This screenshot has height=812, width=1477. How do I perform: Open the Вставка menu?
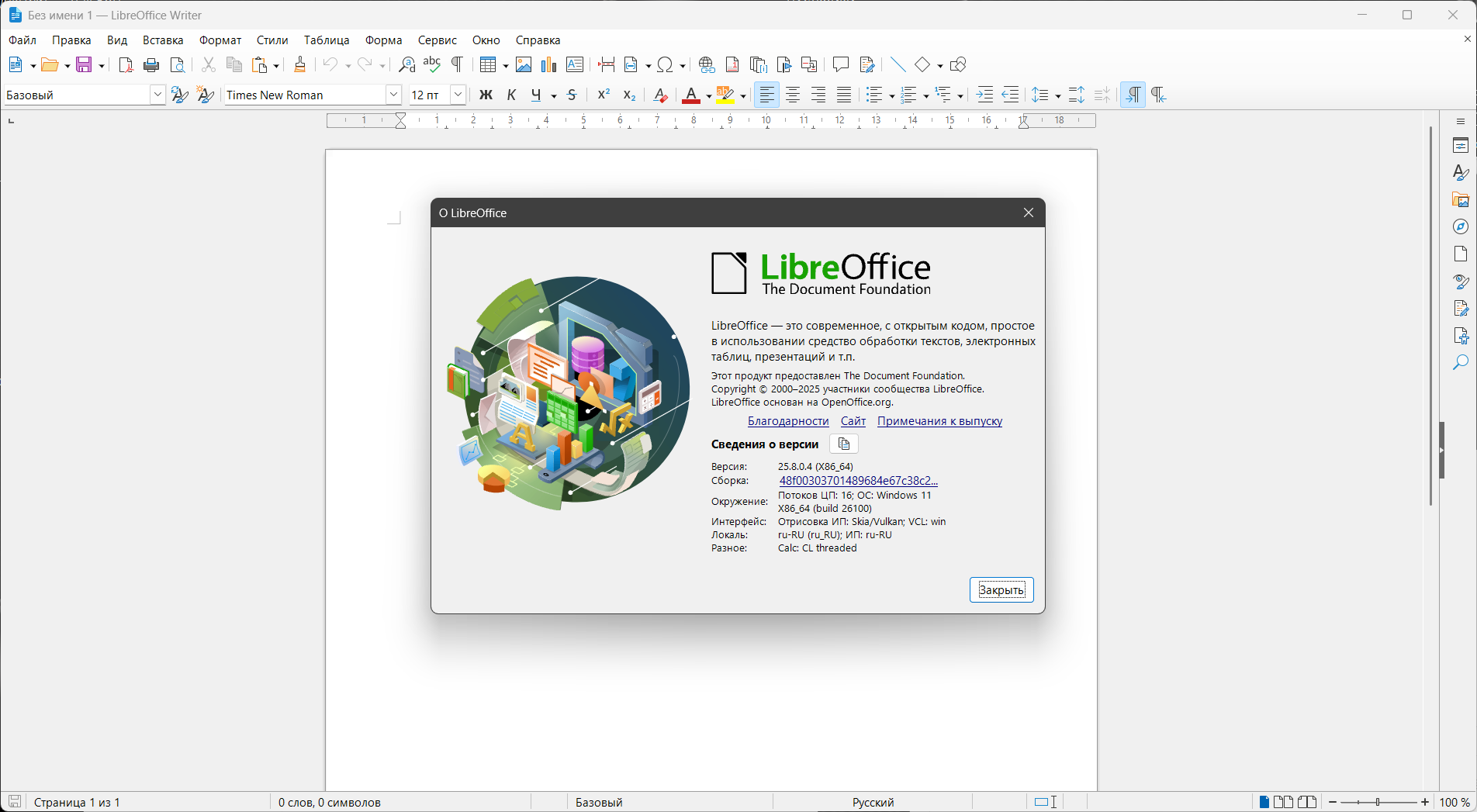tap(163, 40)
